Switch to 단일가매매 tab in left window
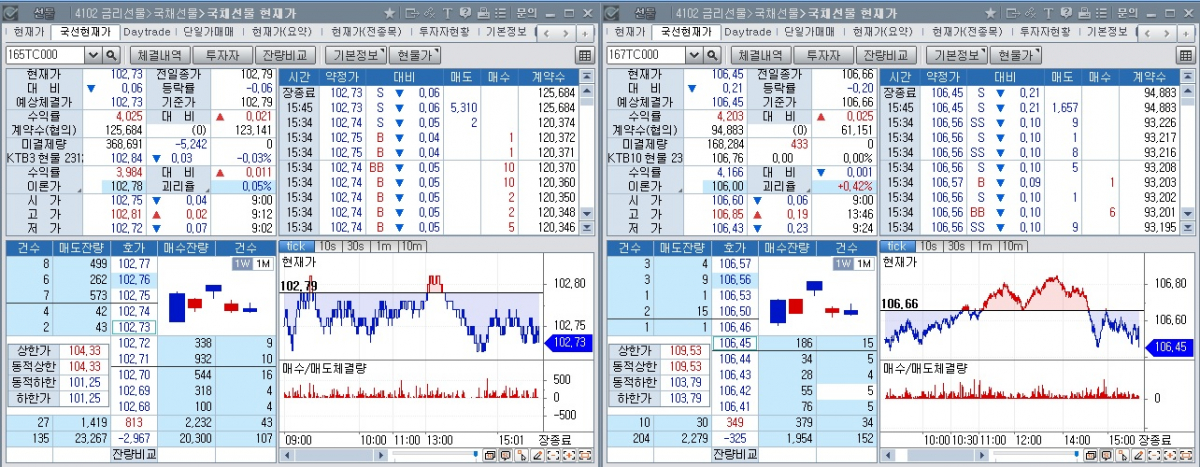1200x467 pixels. click(206, 31)
